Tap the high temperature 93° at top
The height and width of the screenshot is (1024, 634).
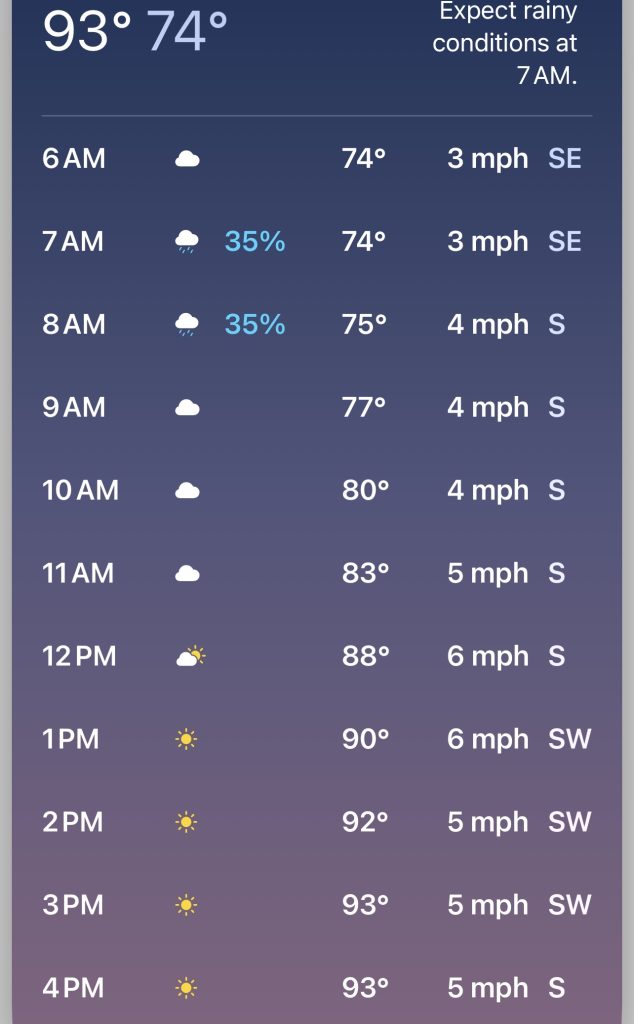coord(87,30)
